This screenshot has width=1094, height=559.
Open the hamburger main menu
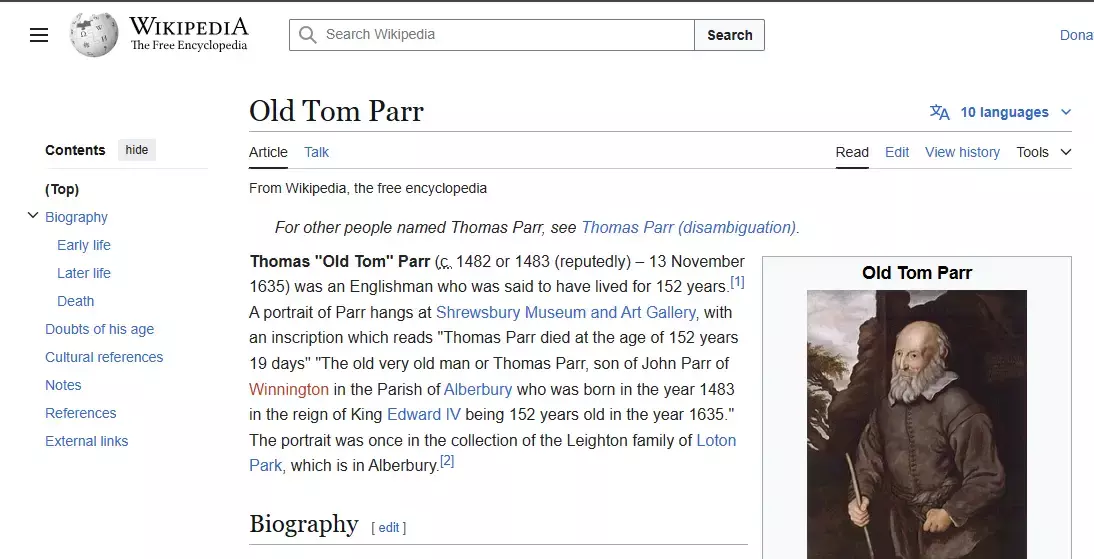39,35
